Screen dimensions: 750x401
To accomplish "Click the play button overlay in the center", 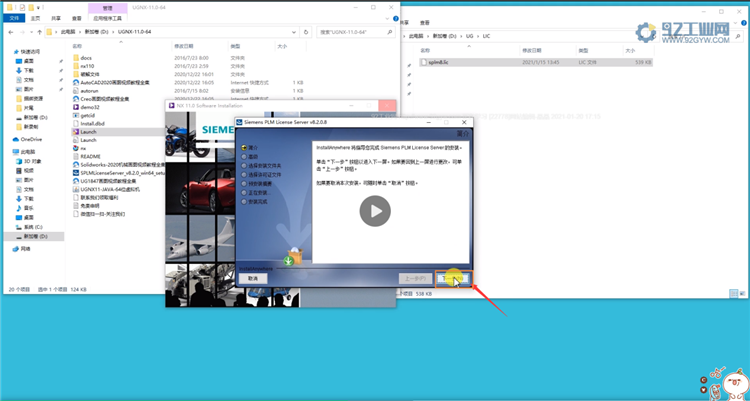I will [x=375, y=211].
